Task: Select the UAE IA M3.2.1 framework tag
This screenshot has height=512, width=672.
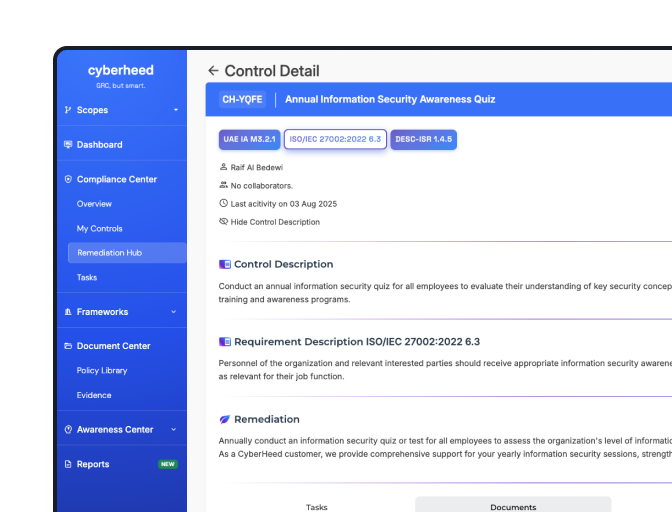Action: tap(249, 139)
